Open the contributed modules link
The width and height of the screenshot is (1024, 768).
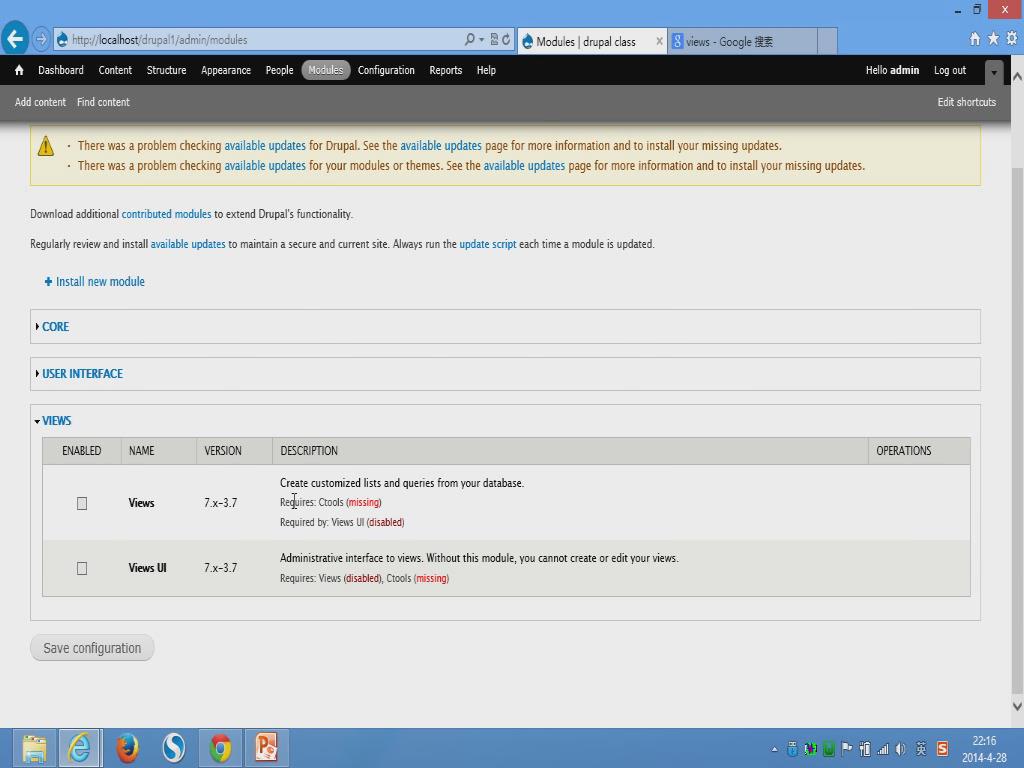click(167, 214)
